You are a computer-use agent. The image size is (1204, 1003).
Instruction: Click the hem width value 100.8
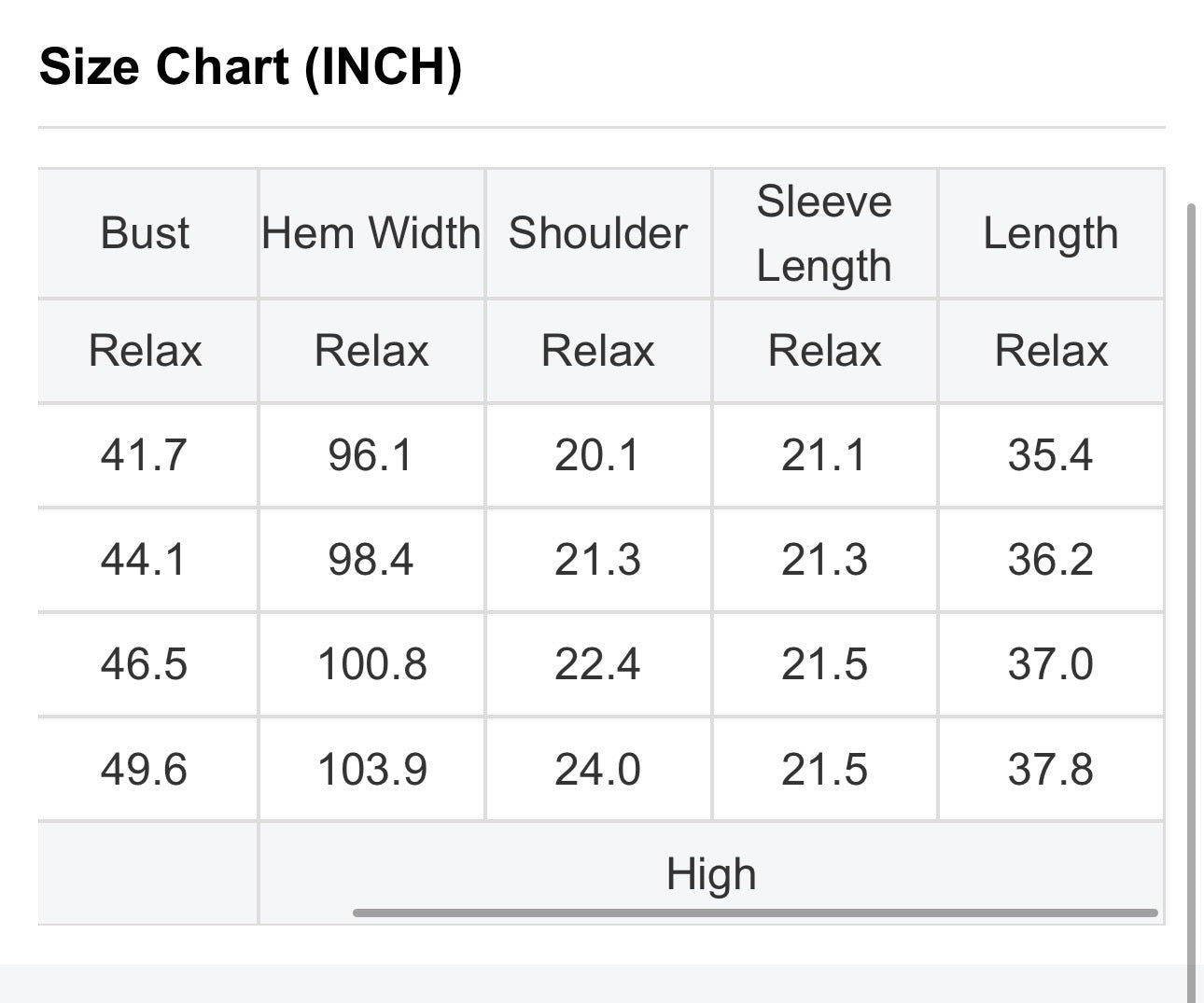tap(372, 664)
